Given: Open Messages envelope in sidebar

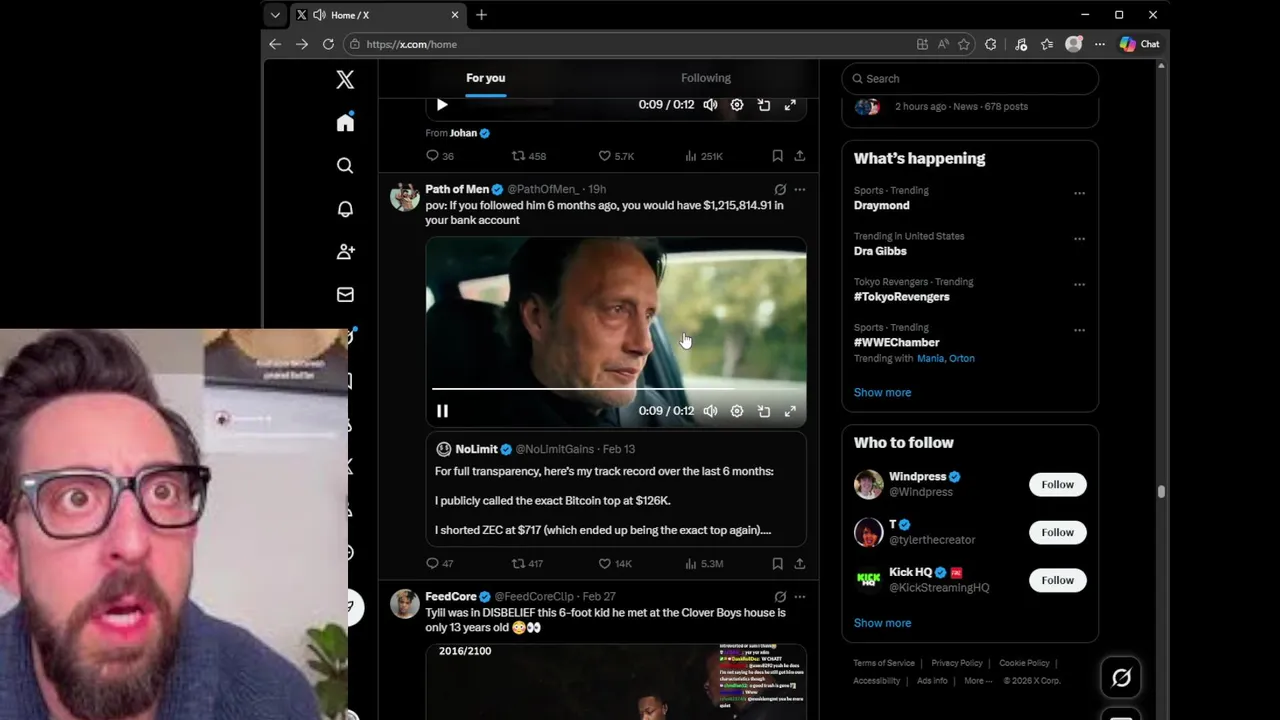Looking at the screenshot, I should point(345,295).
